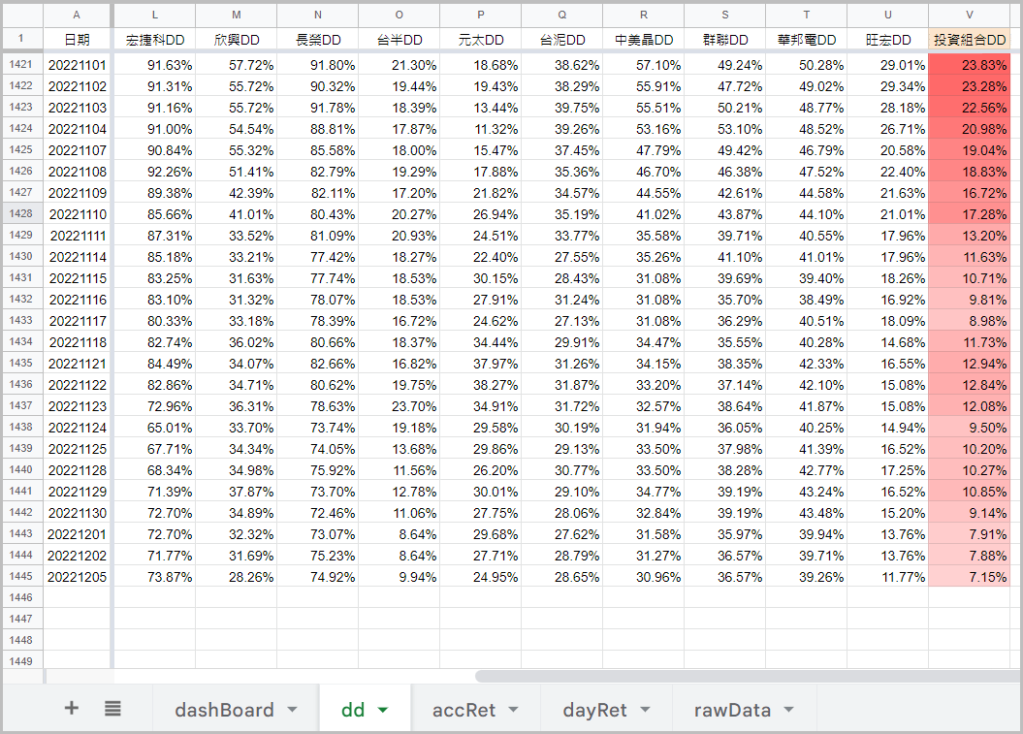This screenshot has width=1023, height=734.
Task: Select the 台半DD header cell
Action: pos(399,39)
